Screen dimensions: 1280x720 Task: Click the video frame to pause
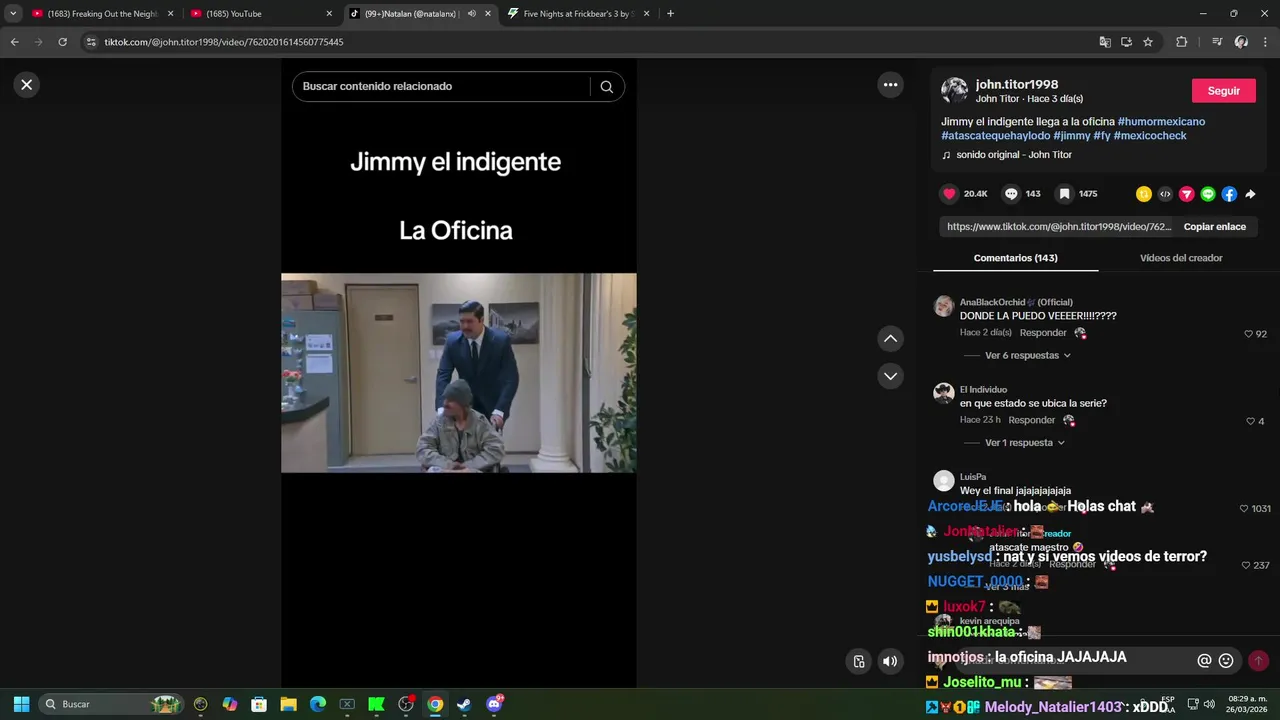coord(458,373)
